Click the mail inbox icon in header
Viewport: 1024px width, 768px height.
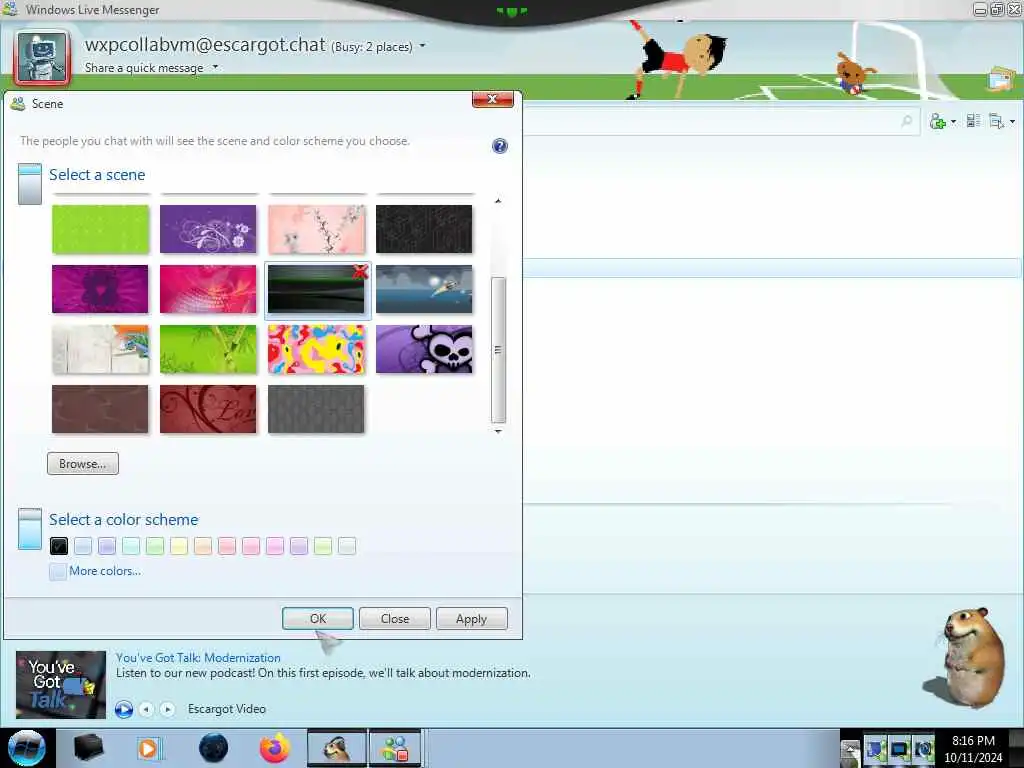[x=1001, y=80]
